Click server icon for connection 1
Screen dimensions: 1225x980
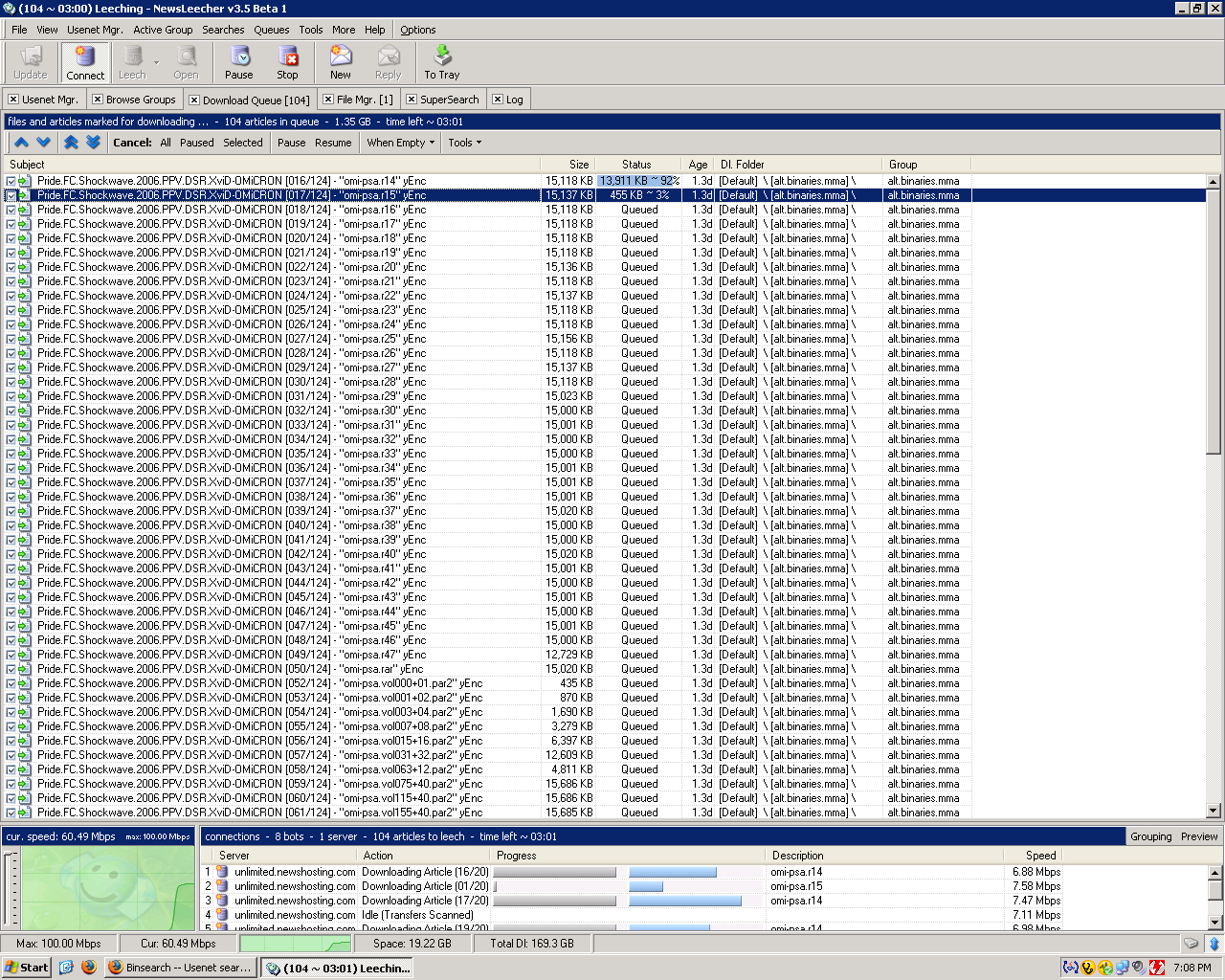pos(222,872)
